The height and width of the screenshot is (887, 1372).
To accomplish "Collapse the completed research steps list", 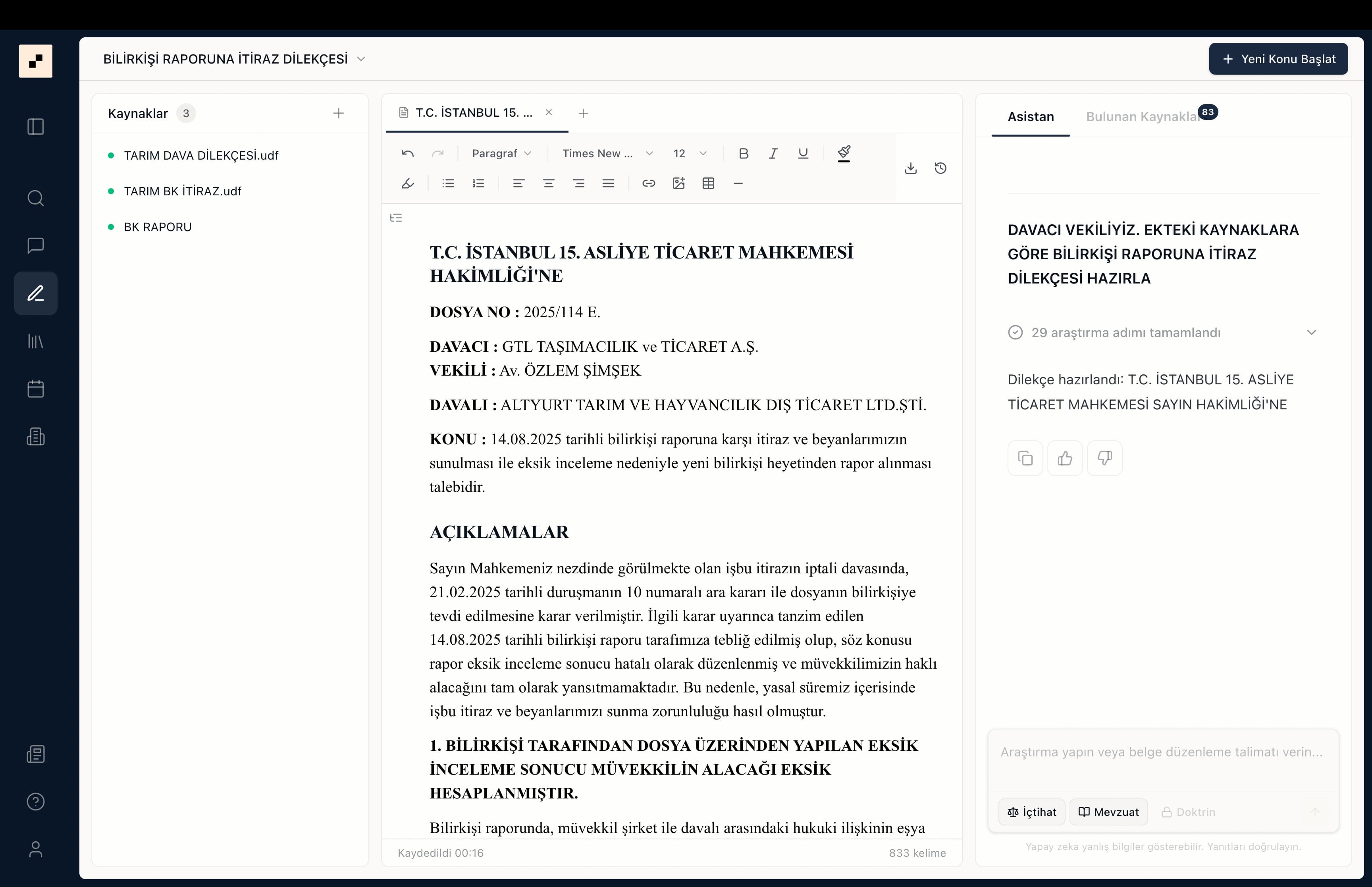I will click(1312, 332).
